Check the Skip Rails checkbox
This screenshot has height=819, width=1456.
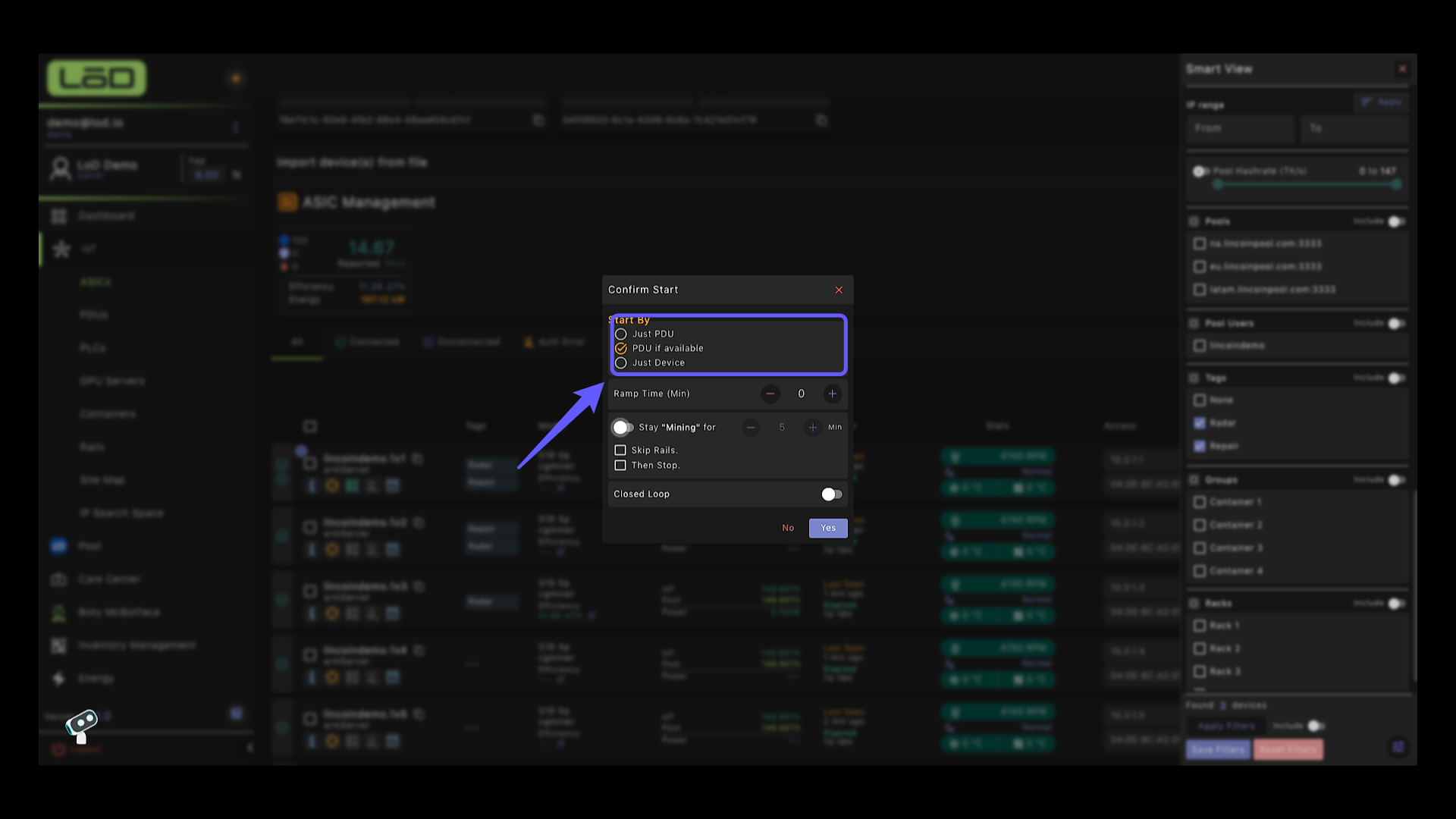pyautogui.click(x=620, y=450)
